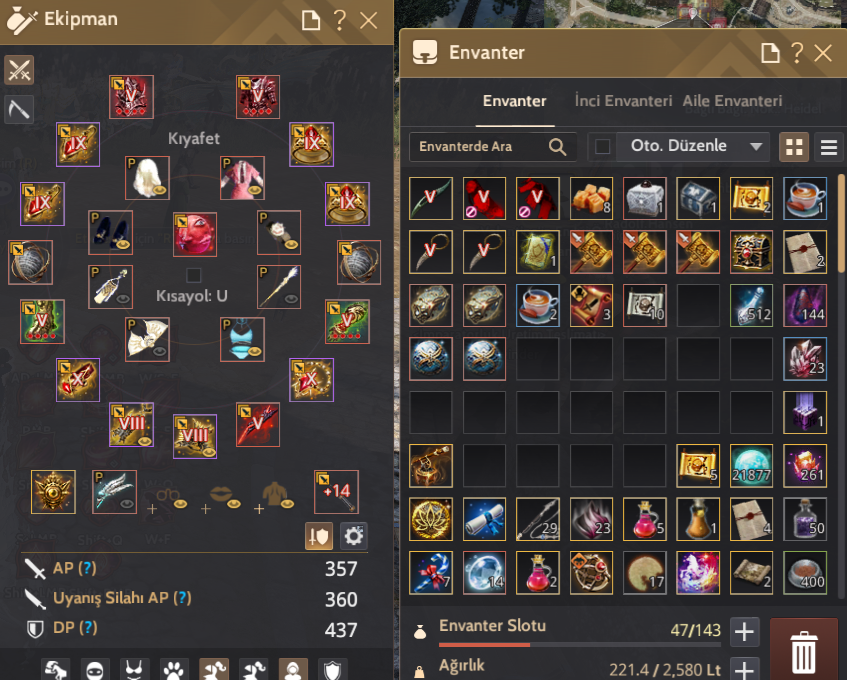Click the trash can delete icon
Viewport: 847px width, 680px height.
coord(804,651)
